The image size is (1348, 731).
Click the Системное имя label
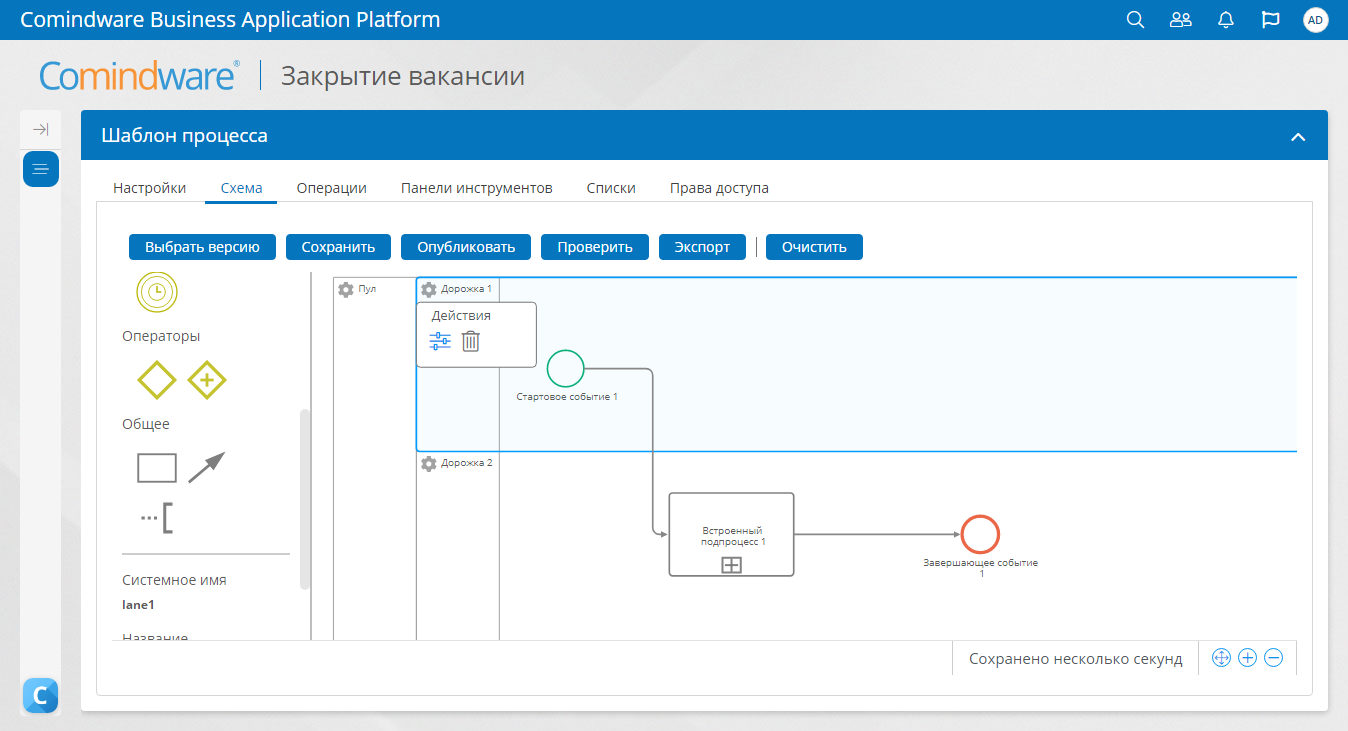(174, 580)
